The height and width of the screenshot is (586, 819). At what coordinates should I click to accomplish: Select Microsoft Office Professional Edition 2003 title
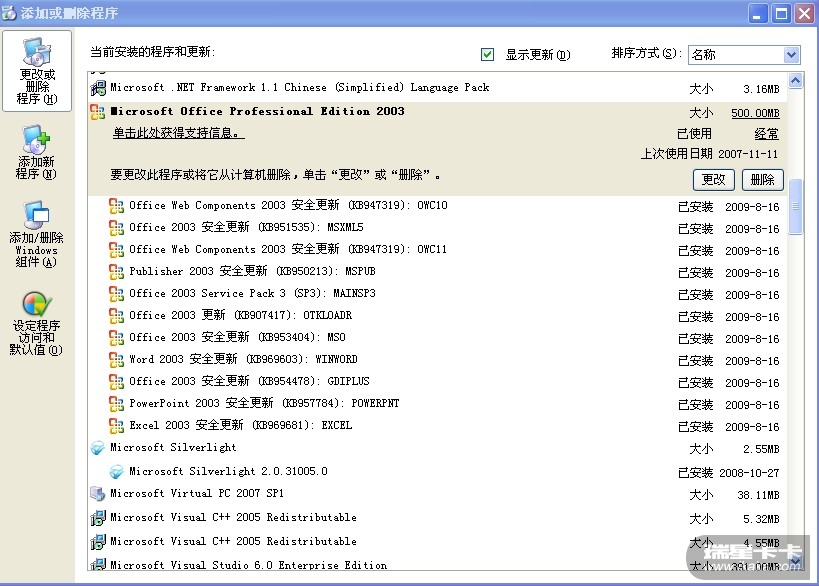coord(258,111)
